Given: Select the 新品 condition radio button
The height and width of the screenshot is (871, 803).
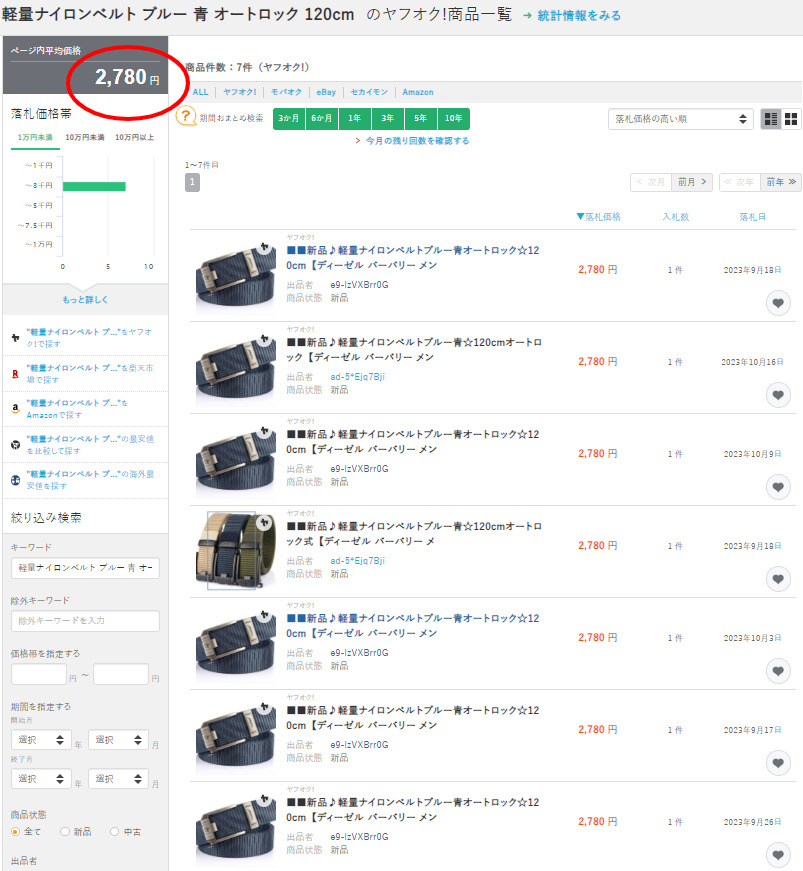Looking at the screenshot, I should (x=65, y=831).
